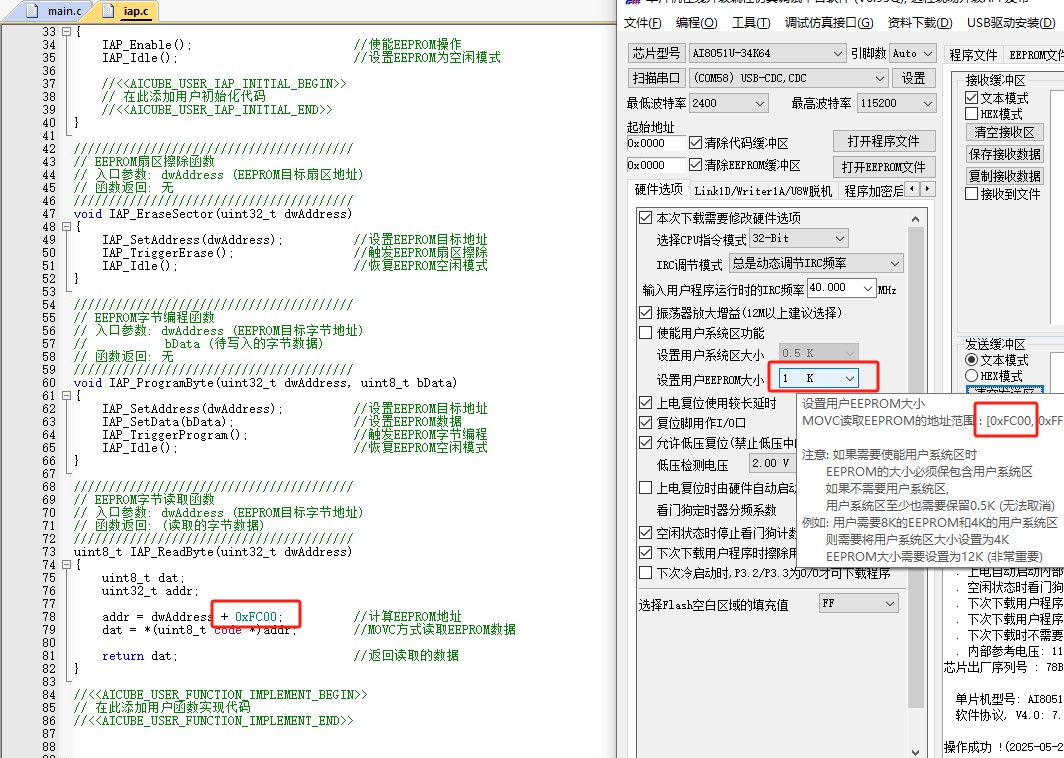
Task: Click the 芯片型号 button
Action: coord(656,53)
